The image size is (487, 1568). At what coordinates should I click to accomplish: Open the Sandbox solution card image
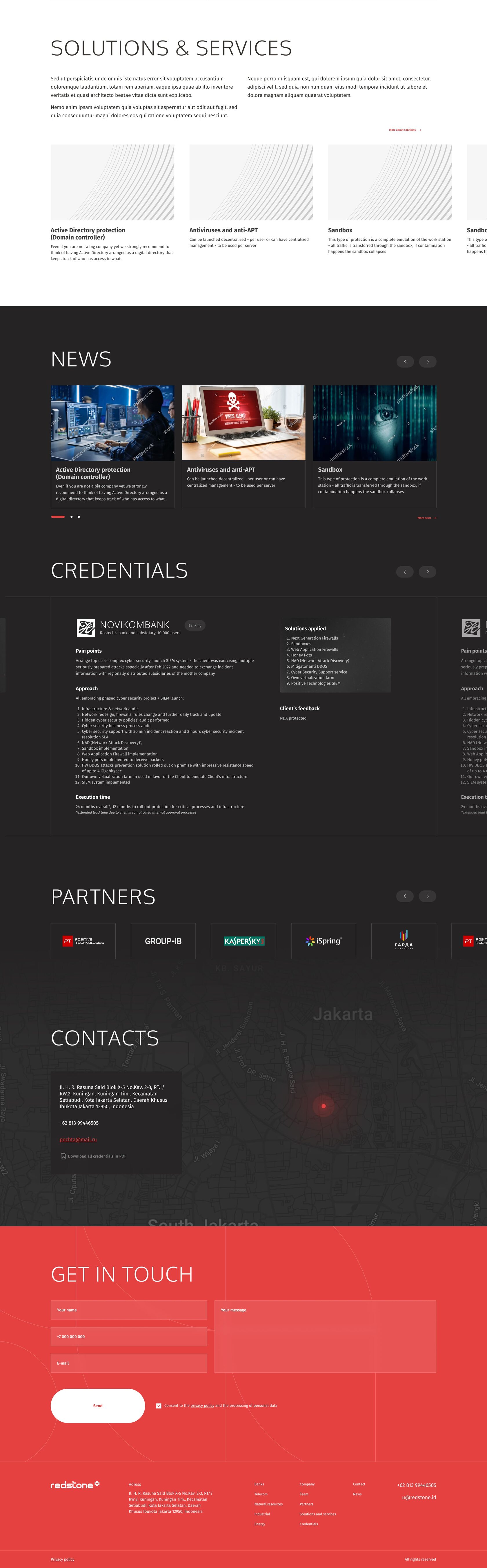[x=390, y=182]
